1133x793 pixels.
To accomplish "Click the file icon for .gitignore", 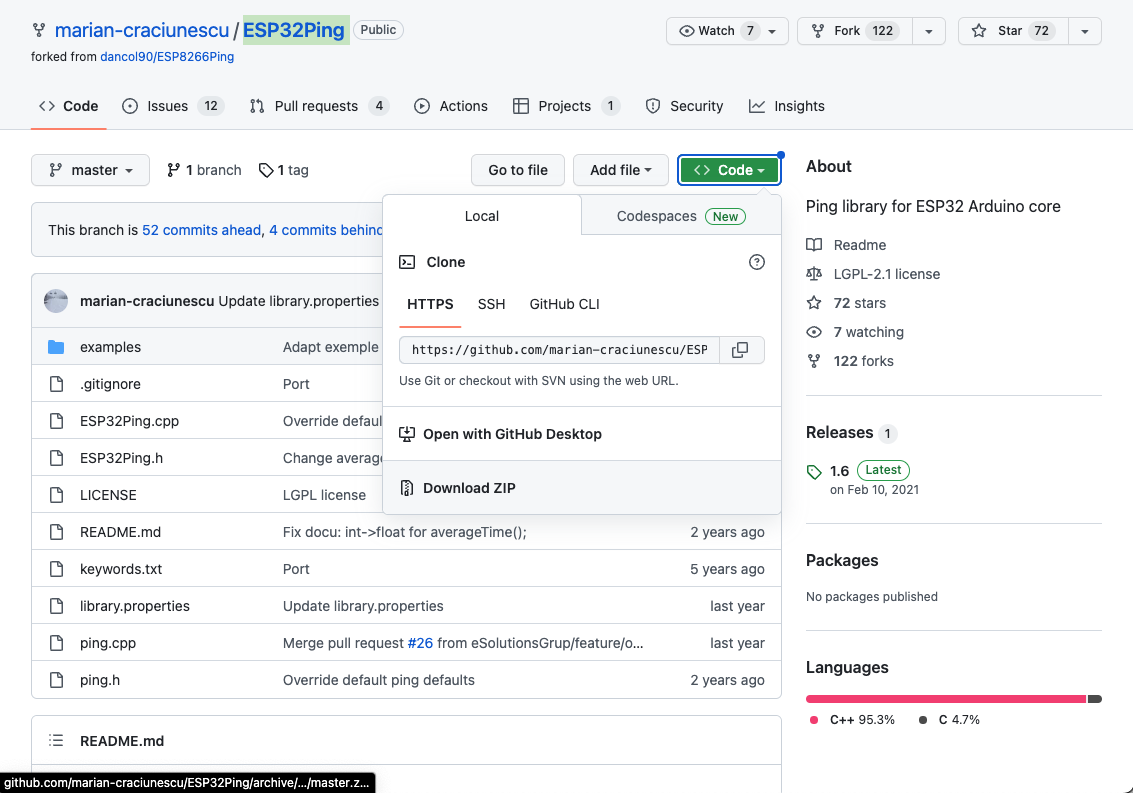I will 56,384.
